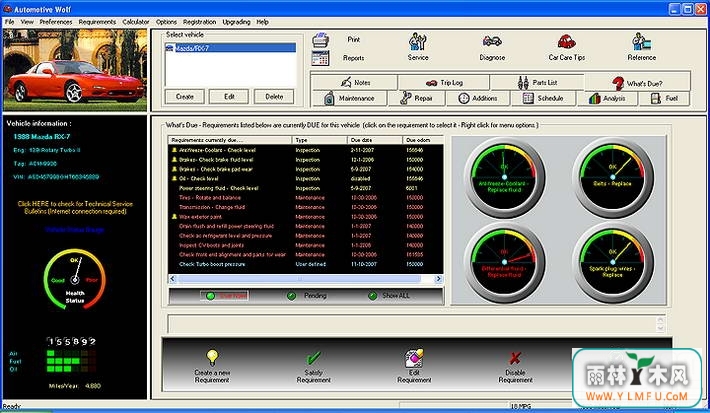The image size is (710, 413).
Task: Click the Type column header
Action: pyautogui.click(x=320, y=140)
